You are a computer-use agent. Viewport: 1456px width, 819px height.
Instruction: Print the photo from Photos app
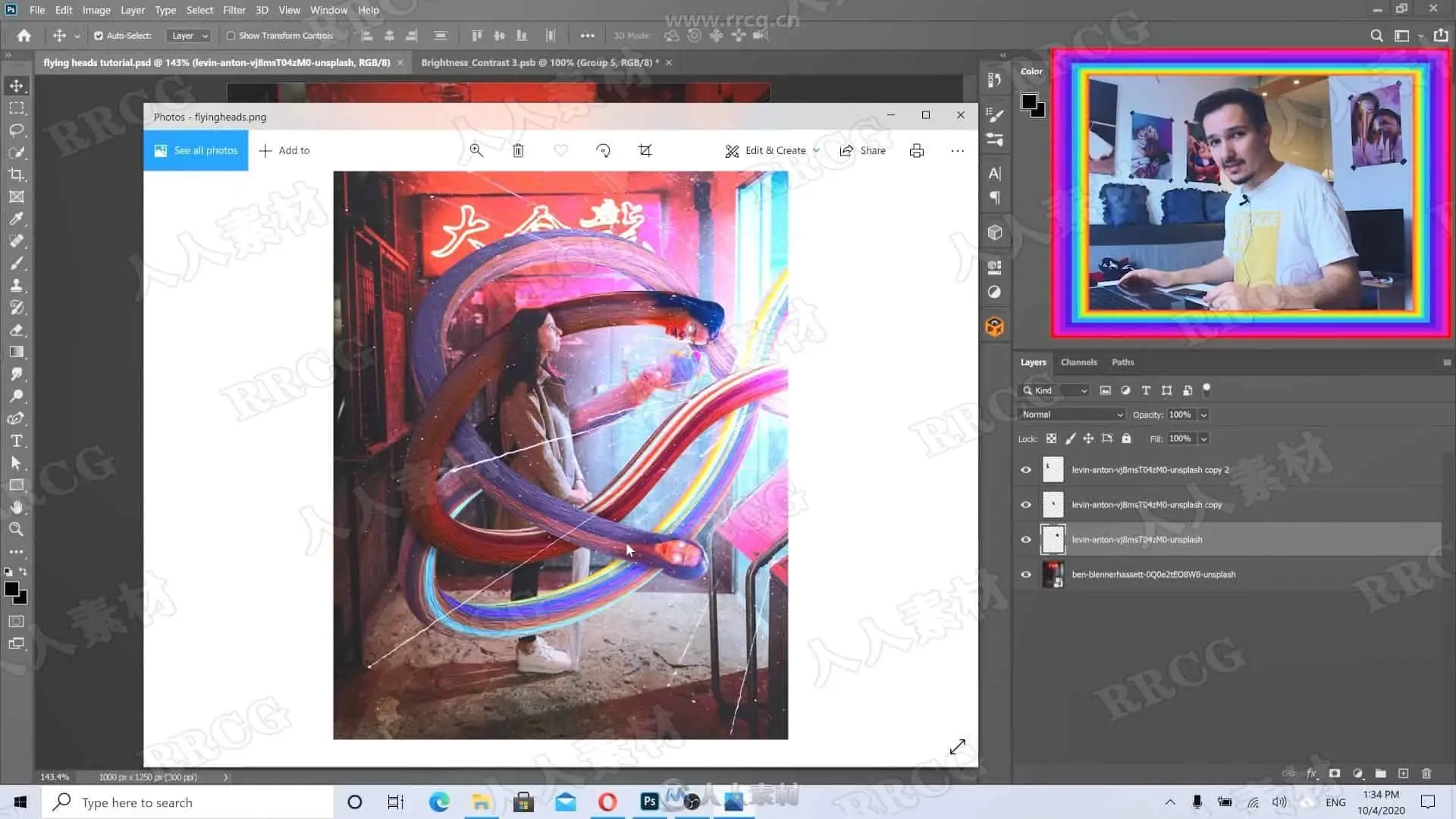pos(917,150)
